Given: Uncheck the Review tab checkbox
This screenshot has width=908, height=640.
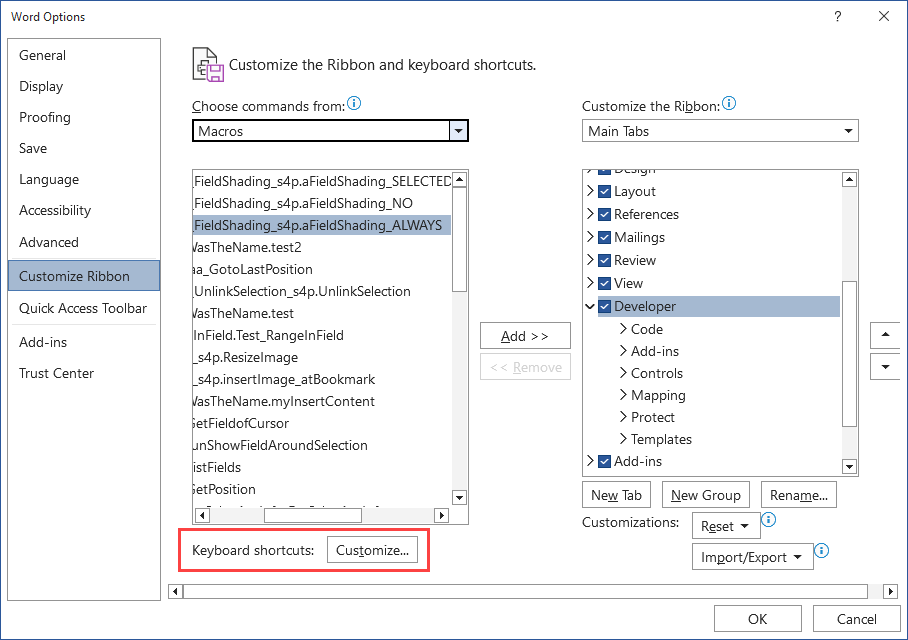Looking at the screenshot, I should click(x=604, y=260).
